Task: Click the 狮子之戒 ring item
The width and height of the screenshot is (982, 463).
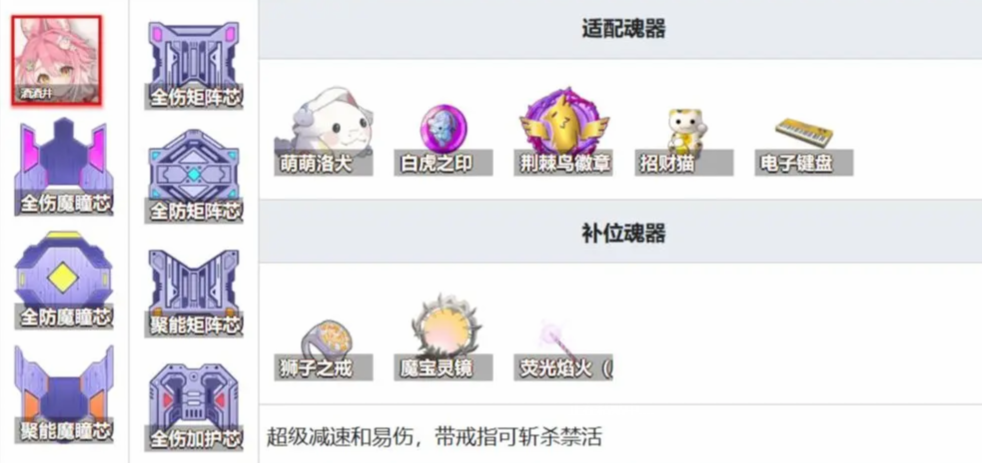Action: 323,350
